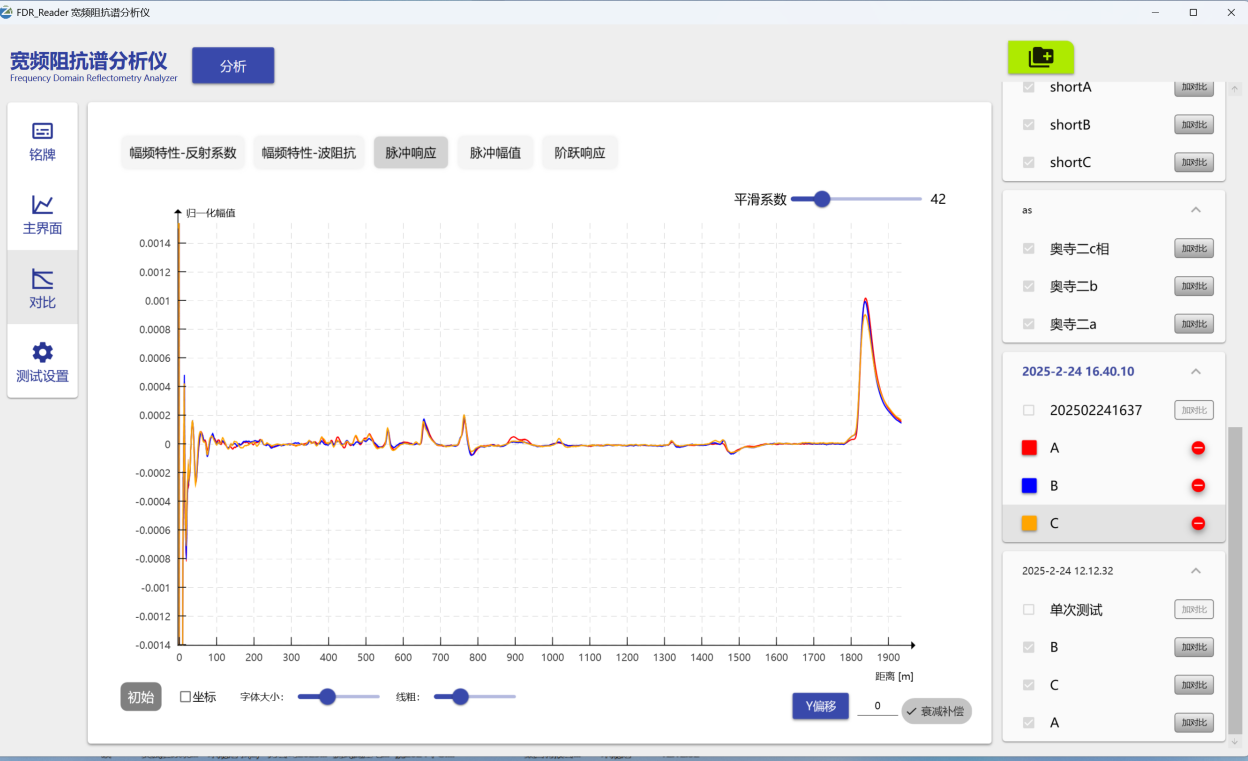Adjust the 平滑系数 smoothing slider
The height and width of the screenshot is (761, 1248).
point(820,198)
